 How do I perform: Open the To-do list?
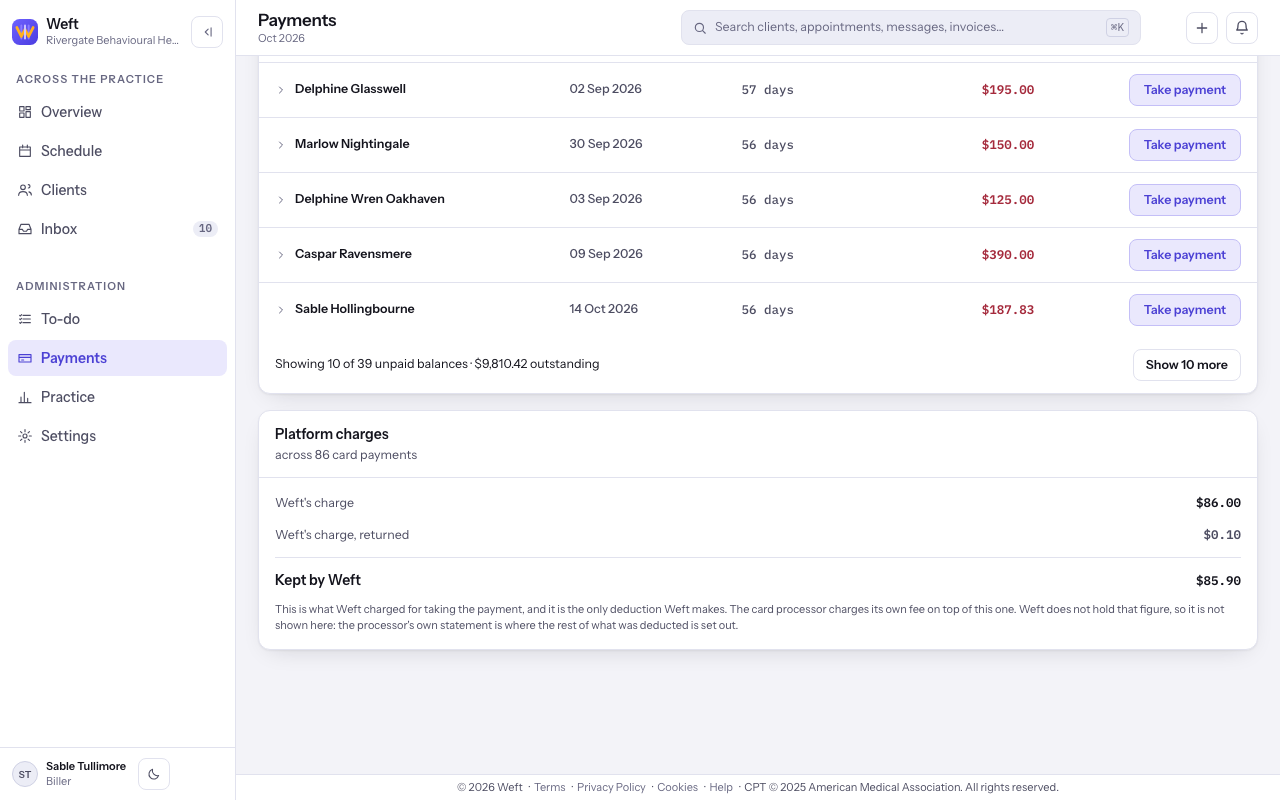[117, 319]
